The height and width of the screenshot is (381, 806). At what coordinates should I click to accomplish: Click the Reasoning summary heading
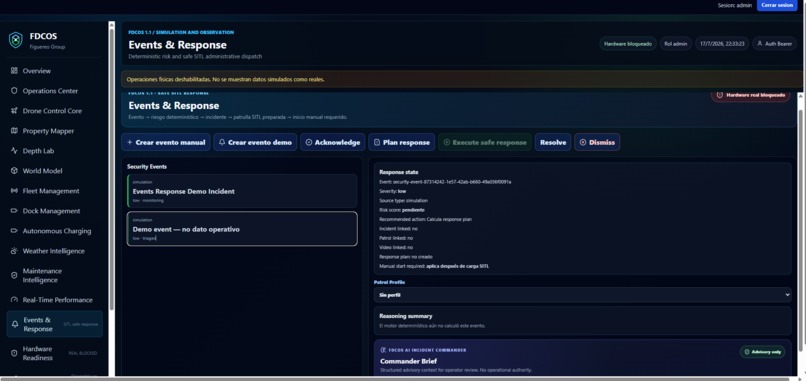tap(406, 316)
